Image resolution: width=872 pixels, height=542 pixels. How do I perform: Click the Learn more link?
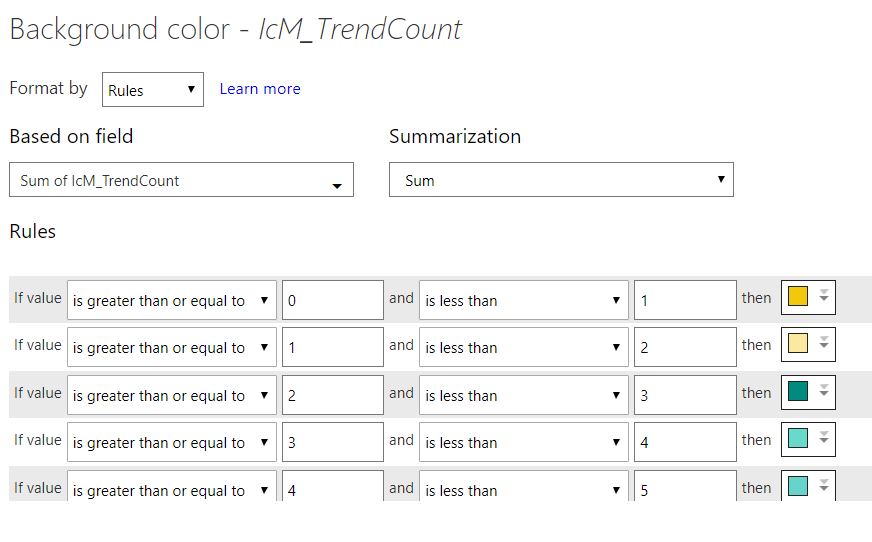coord(260,89)
